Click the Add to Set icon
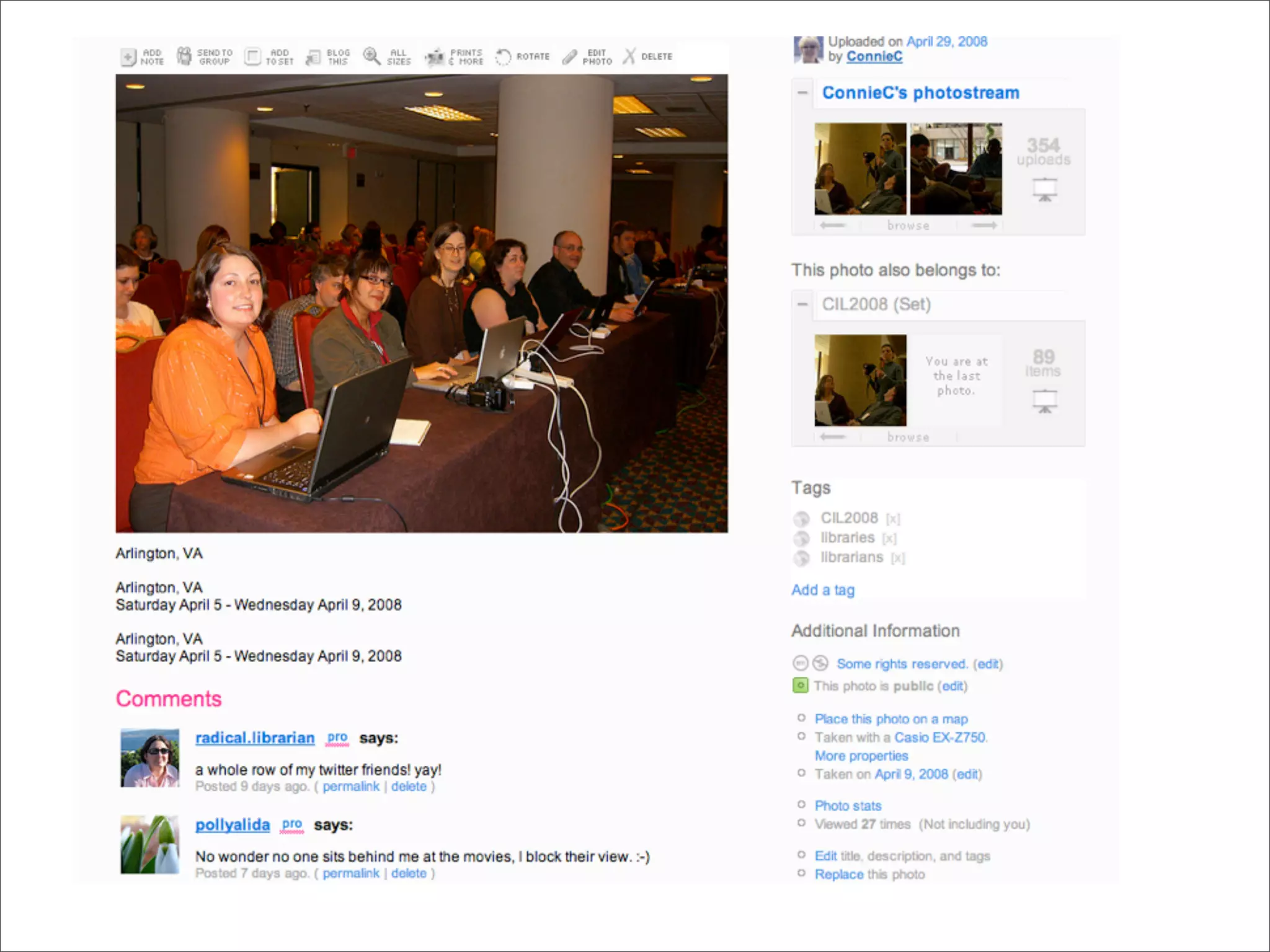 coord(252,57)
